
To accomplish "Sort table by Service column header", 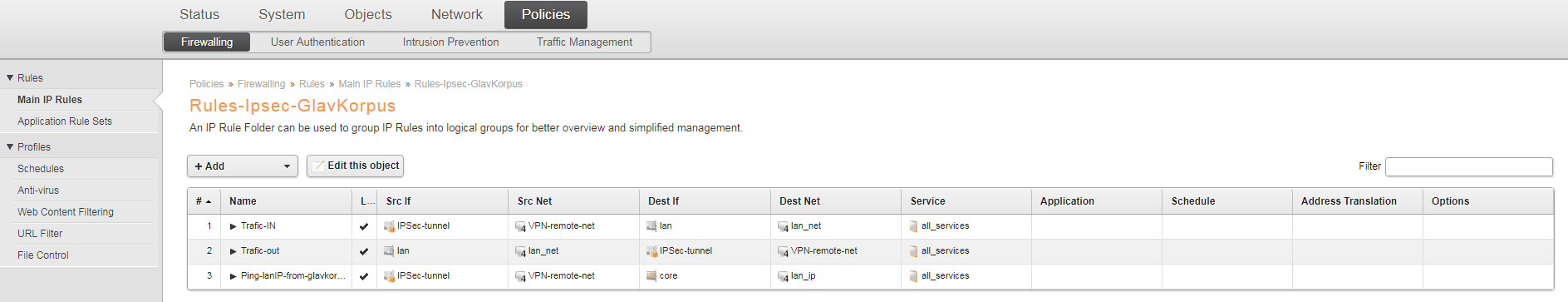I will (967, 201).
